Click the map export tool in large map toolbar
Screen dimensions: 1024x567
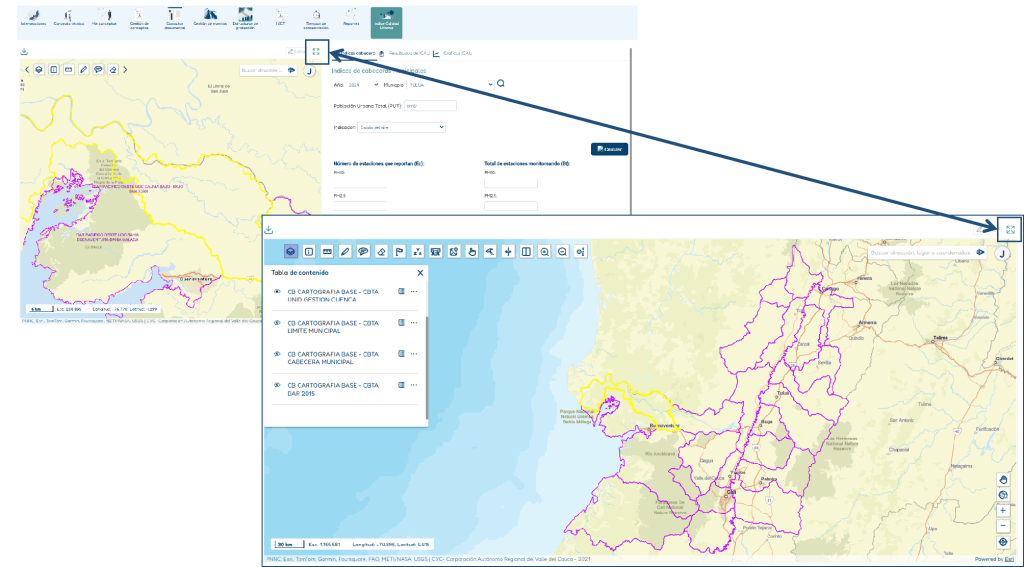(x=454, y=251)
